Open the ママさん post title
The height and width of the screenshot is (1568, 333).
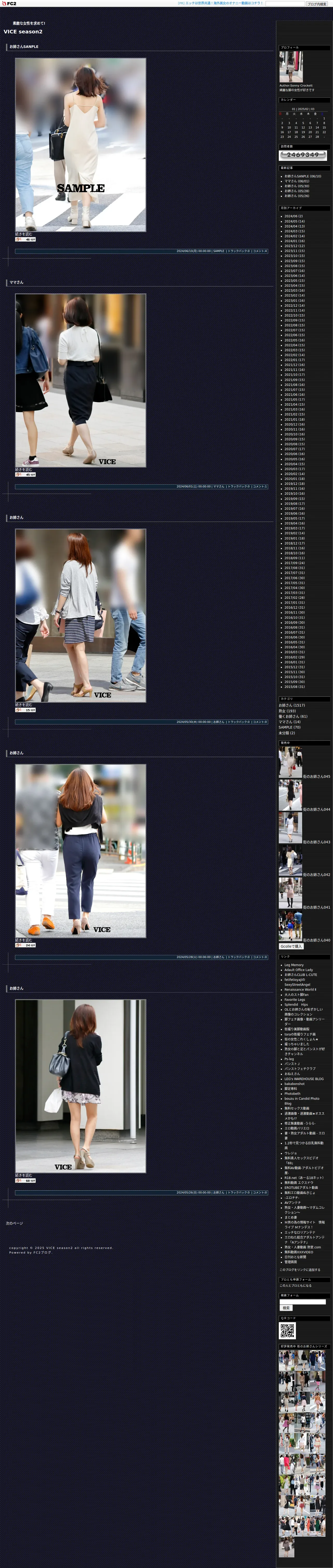pyautogui.click(x=16, y=282)
